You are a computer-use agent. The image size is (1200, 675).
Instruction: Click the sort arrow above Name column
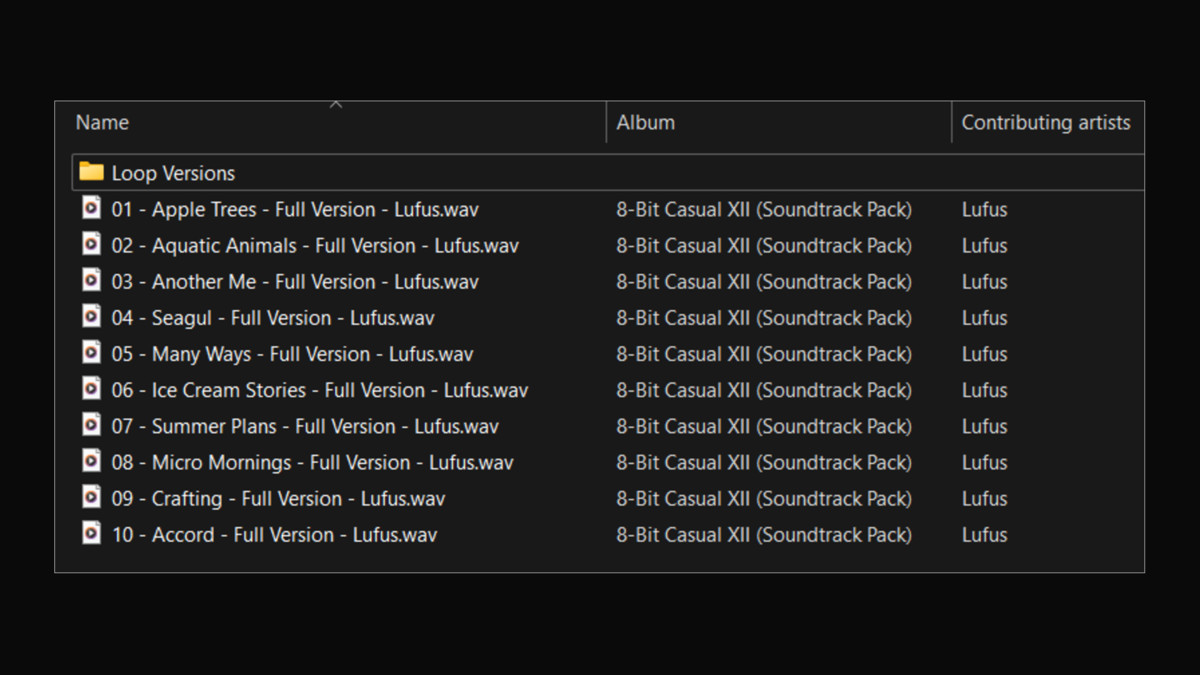click(336, 105)
